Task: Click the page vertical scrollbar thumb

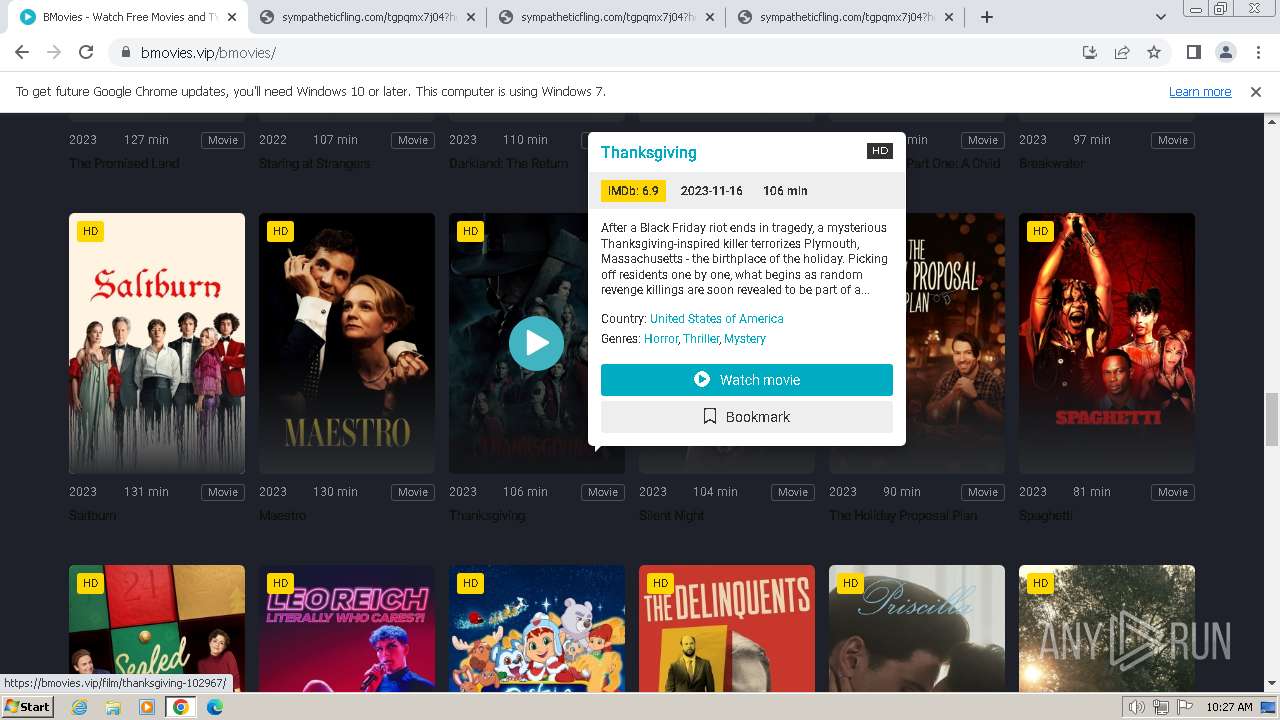Action: 1272,420
